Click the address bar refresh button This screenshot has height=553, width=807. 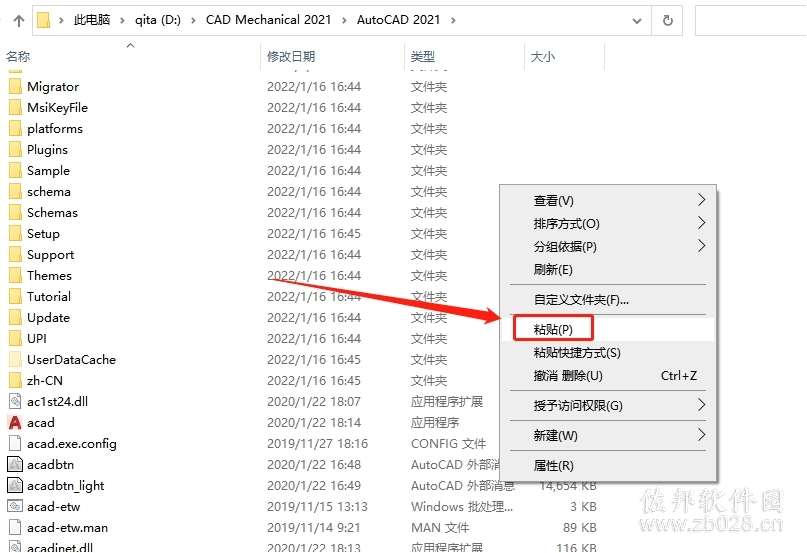[x=668, y=21]
